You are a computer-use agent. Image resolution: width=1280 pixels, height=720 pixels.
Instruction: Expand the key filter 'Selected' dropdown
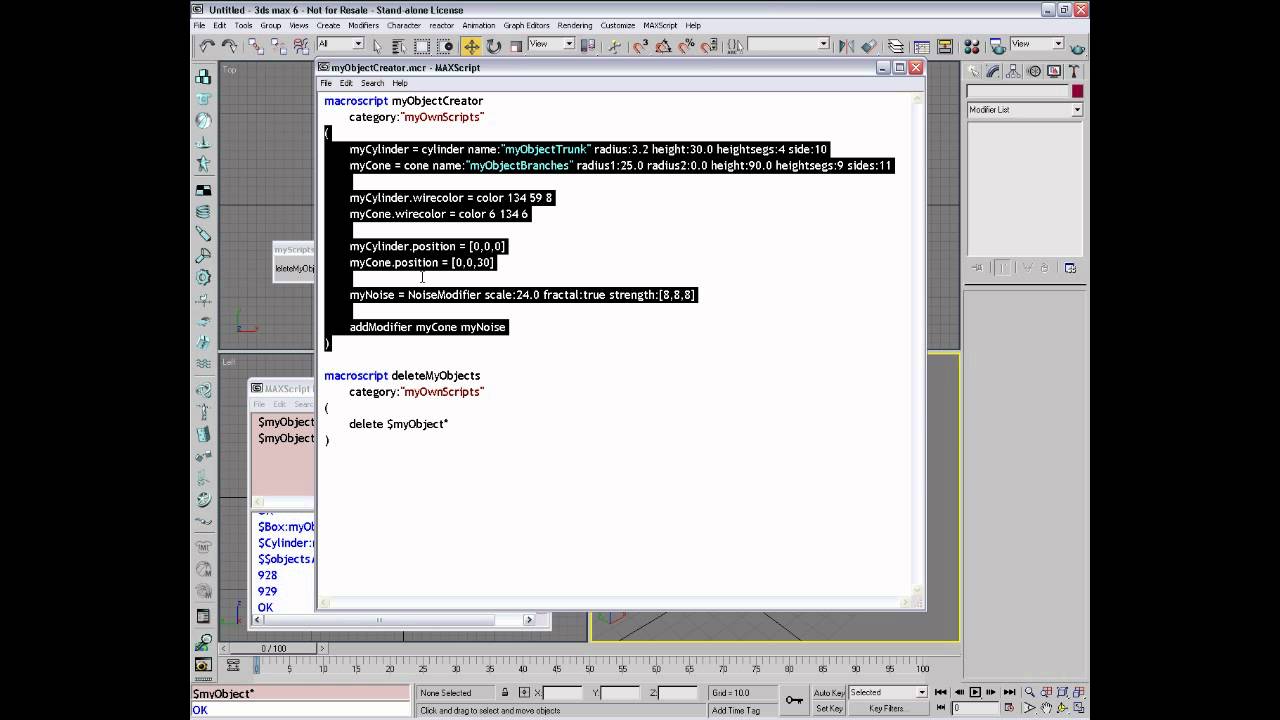coord(889,692)
